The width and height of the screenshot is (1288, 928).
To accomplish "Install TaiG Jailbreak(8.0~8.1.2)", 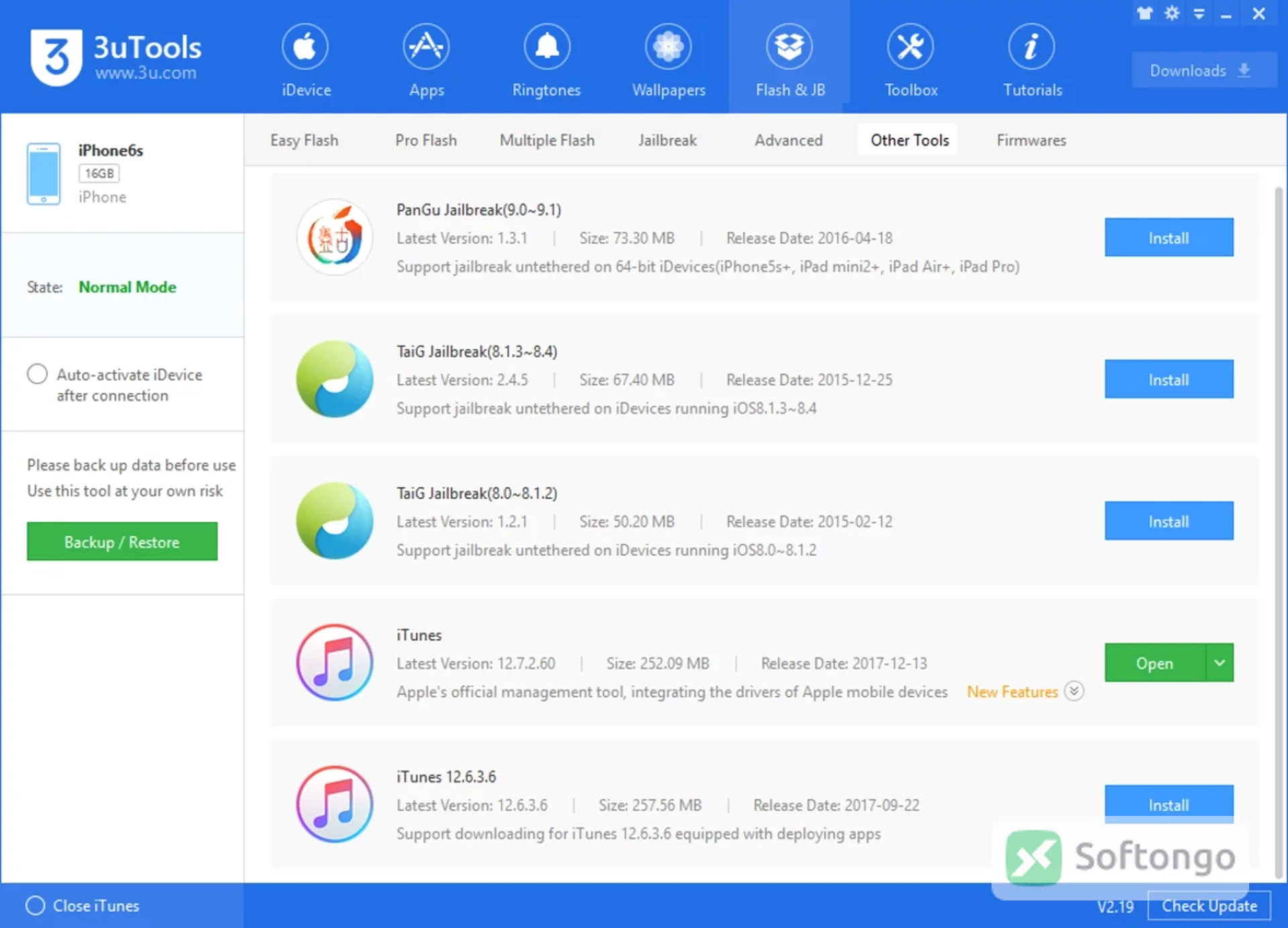I will (x=1169, y=521).
